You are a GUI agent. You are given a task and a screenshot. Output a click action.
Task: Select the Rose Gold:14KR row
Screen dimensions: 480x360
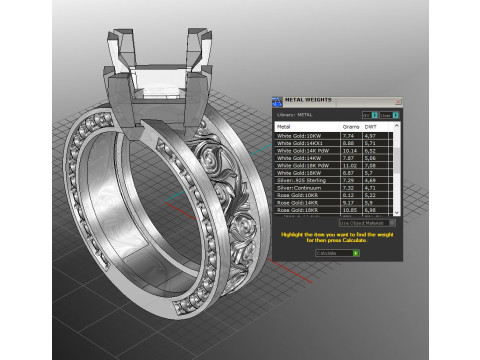click(333, 202)
